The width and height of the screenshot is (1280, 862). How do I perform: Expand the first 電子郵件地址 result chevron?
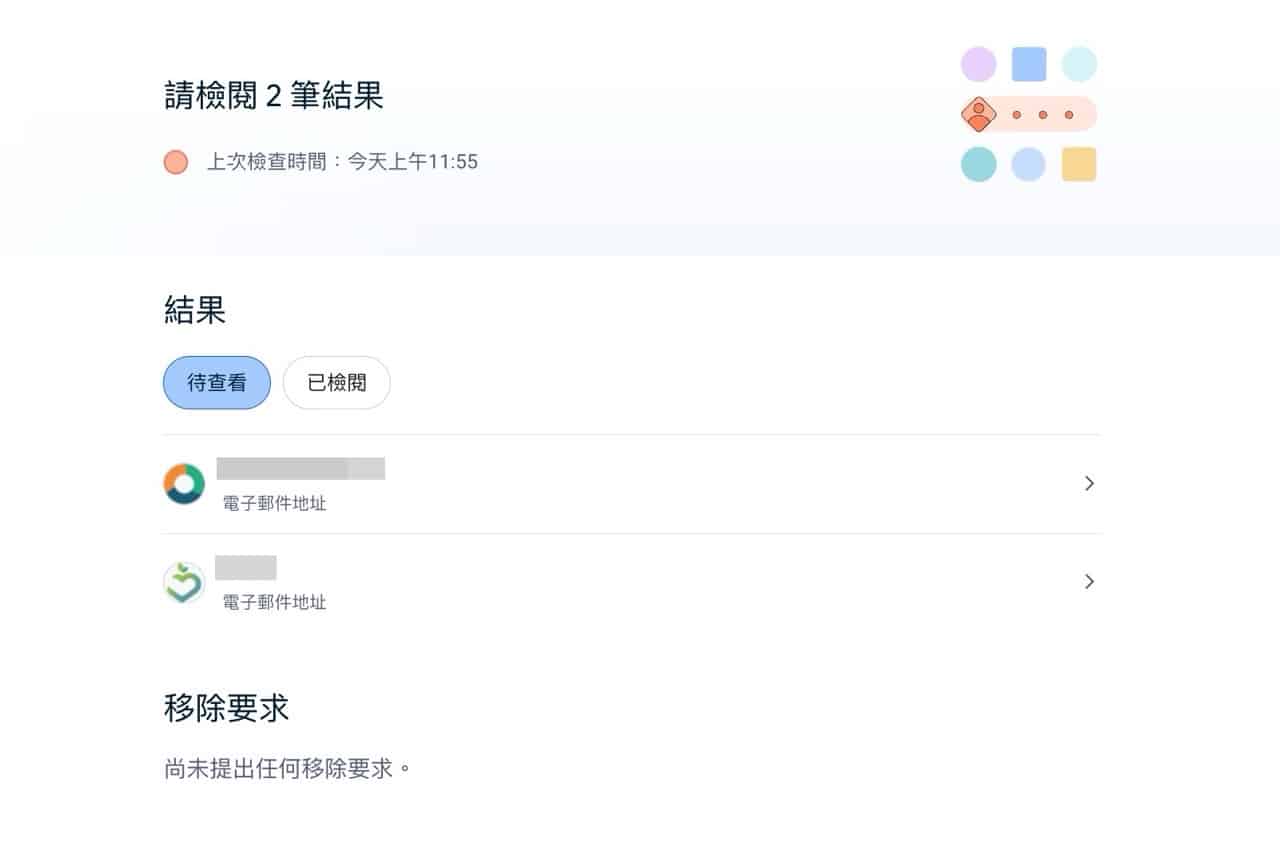pos(1089,483)
